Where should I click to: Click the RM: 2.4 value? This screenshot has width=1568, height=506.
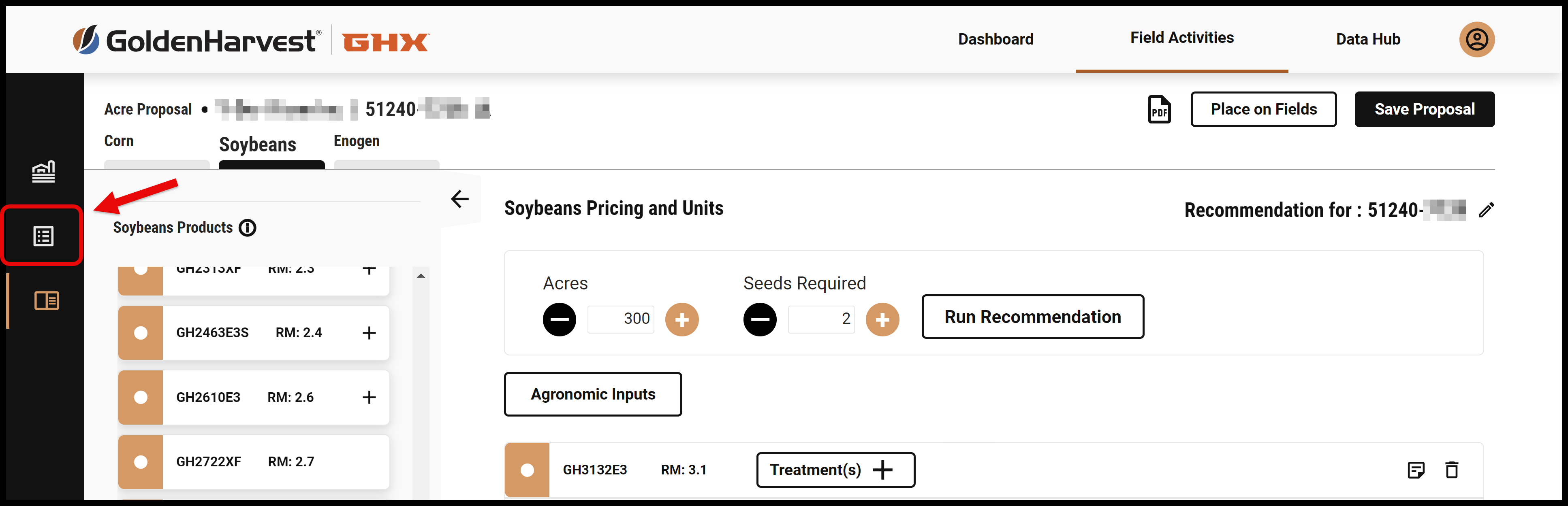(x=299, y=333)
